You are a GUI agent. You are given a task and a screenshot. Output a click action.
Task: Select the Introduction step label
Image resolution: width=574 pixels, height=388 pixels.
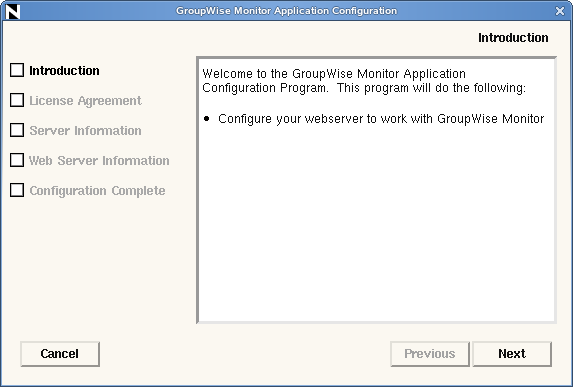pyautogui.click(x=64, y=71)
